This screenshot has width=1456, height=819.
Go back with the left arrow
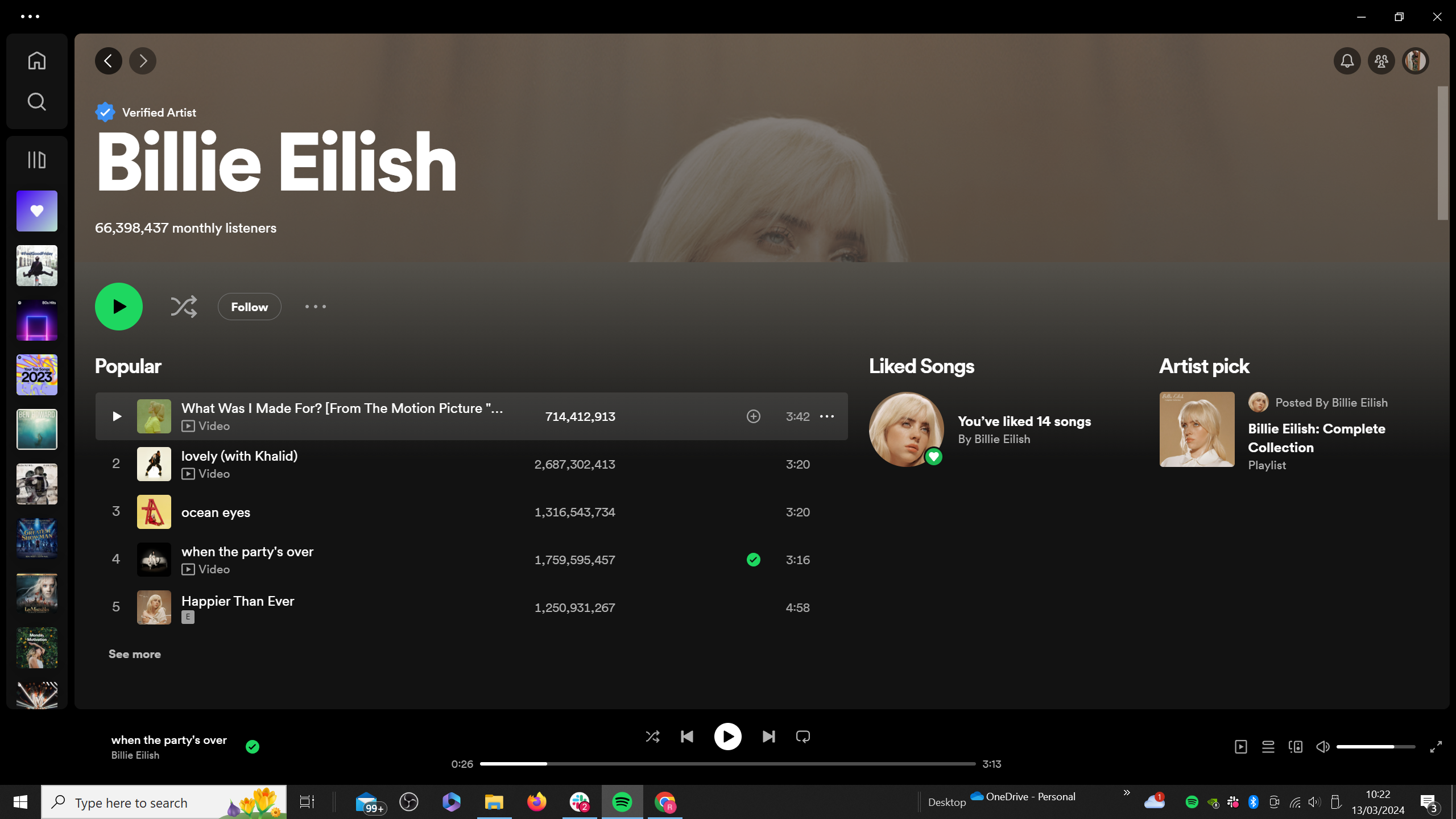109,61
